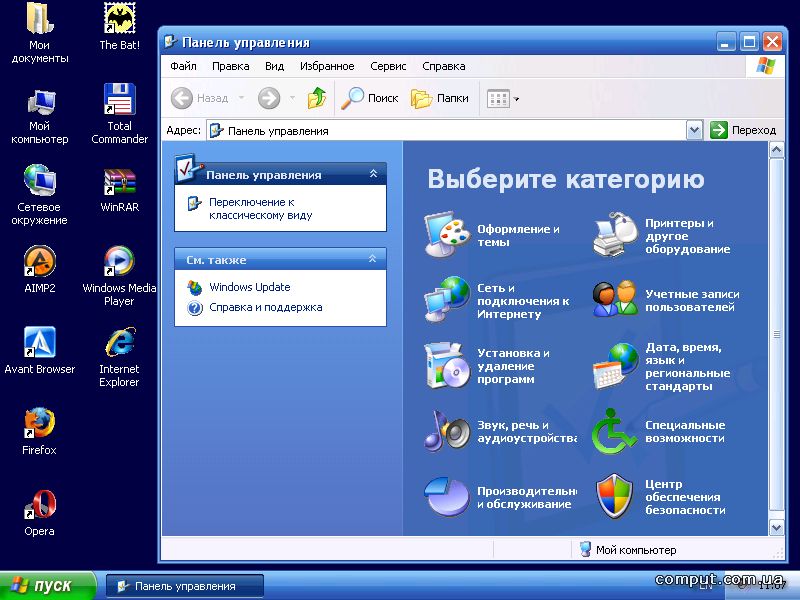
Task: Open the Оформление и темы category icon
Action: 447,235
